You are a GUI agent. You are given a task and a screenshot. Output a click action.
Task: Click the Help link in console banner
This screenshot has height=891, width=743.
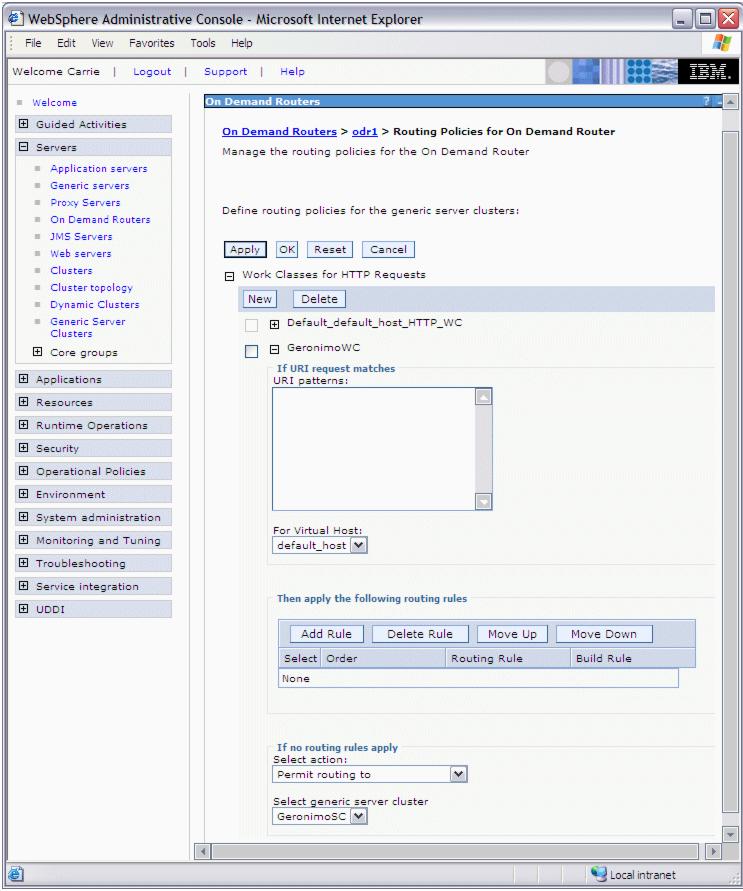[293, 72]
